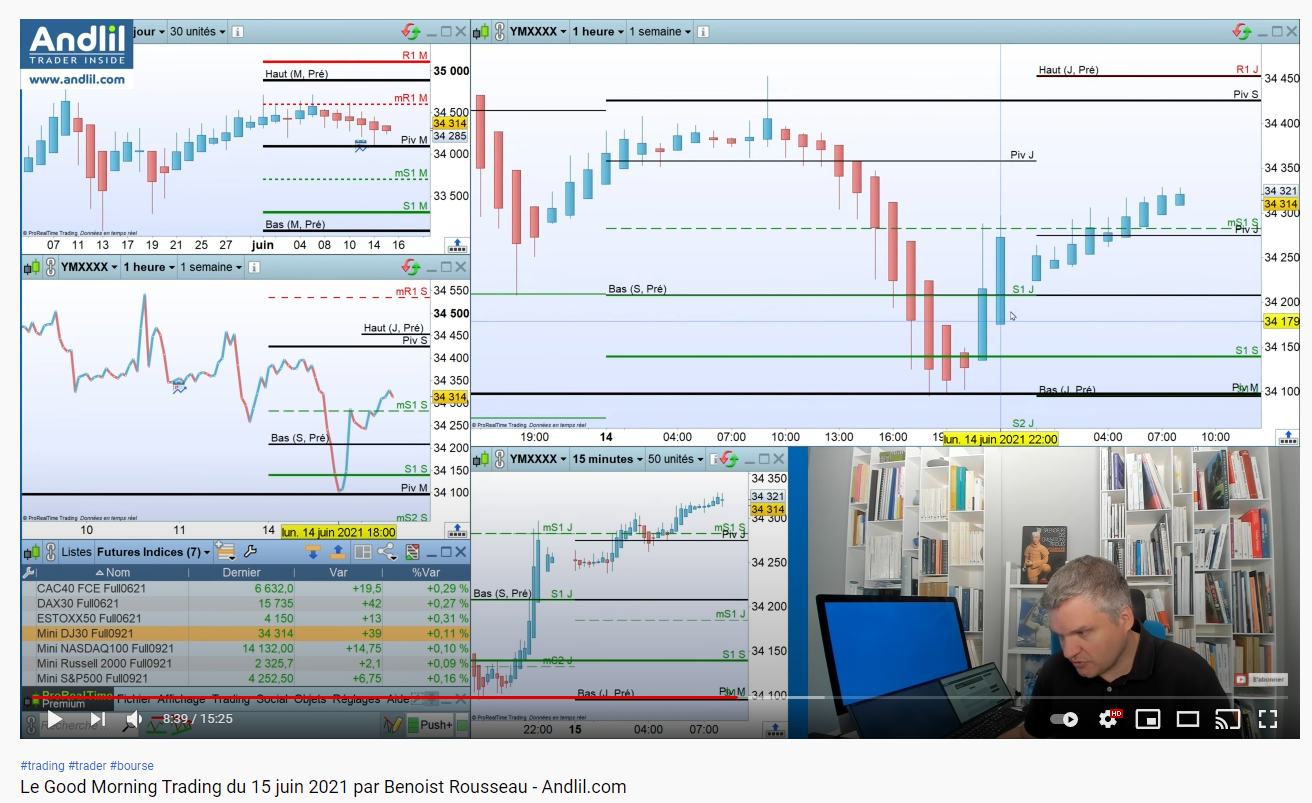Cast the video with the Cast icon

point(1227,718)
